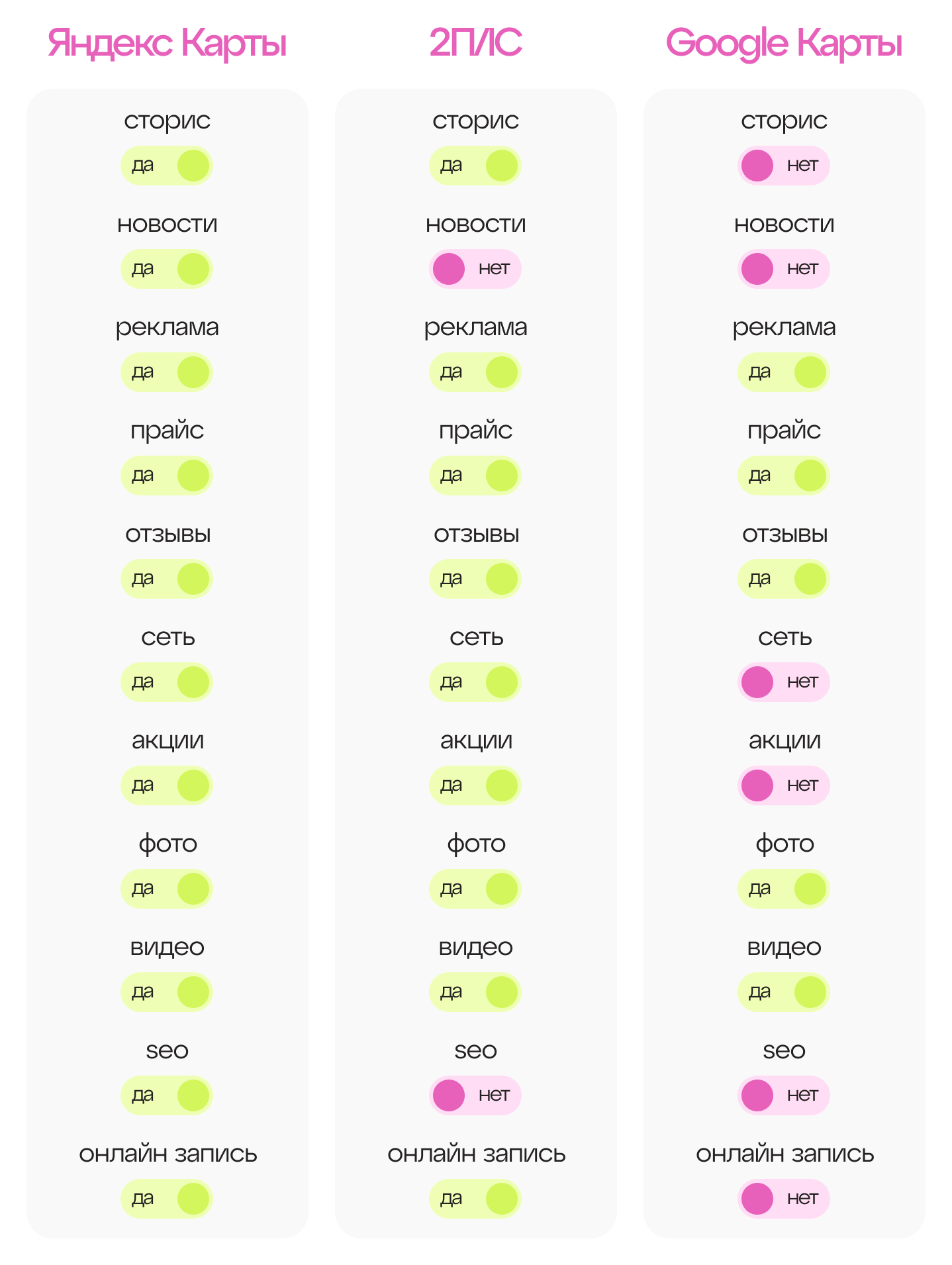Click онлайн запись label in 2ГИС column
952x1265 pixels.
[x=476, y=1154]
